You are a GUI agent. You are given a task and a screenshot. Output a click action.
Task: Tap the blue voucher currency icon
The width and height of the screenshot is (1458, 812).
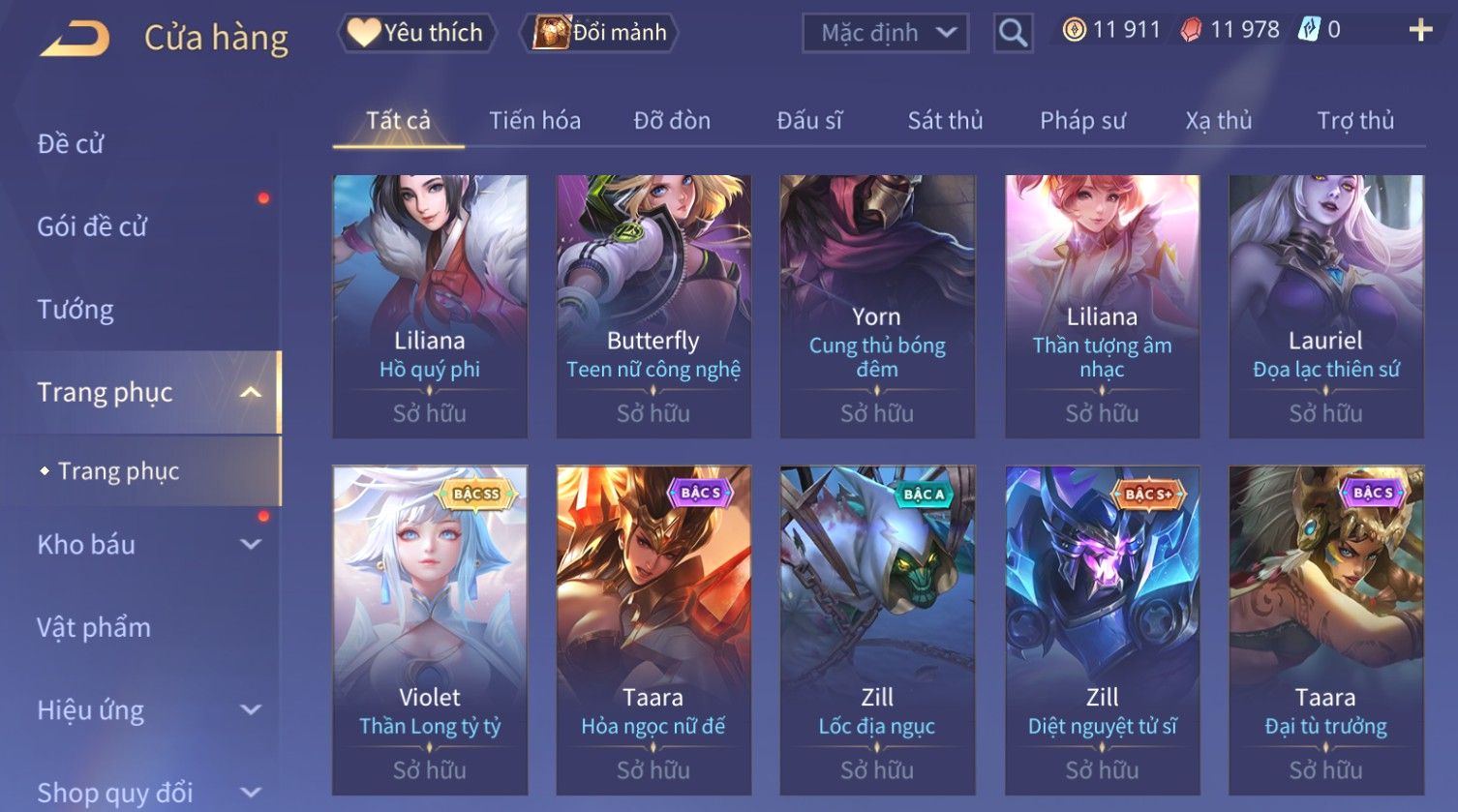click(x=1308, y=30)
